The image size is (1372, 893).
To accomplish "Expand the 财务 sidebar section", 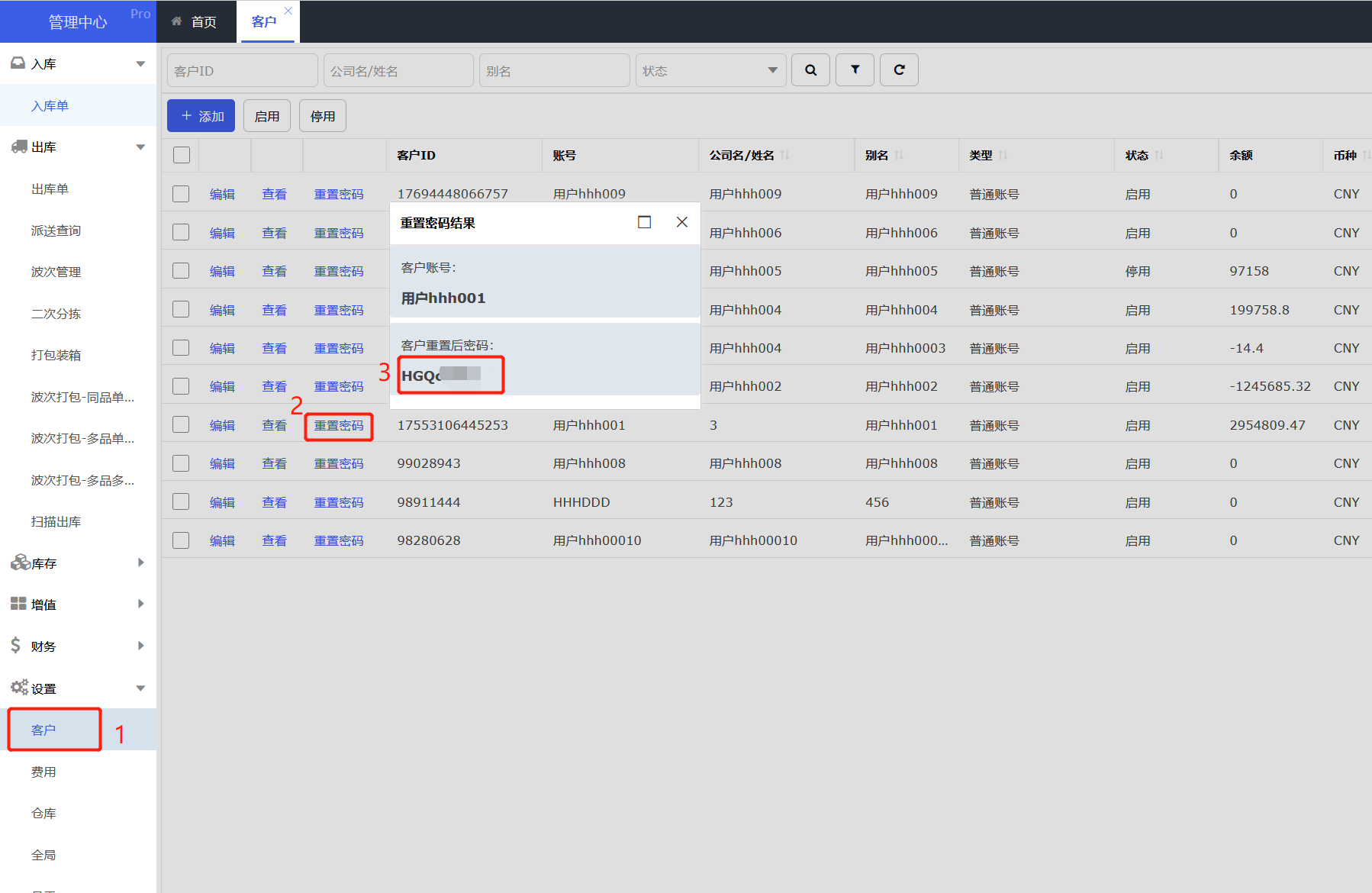I will [140, 646].
